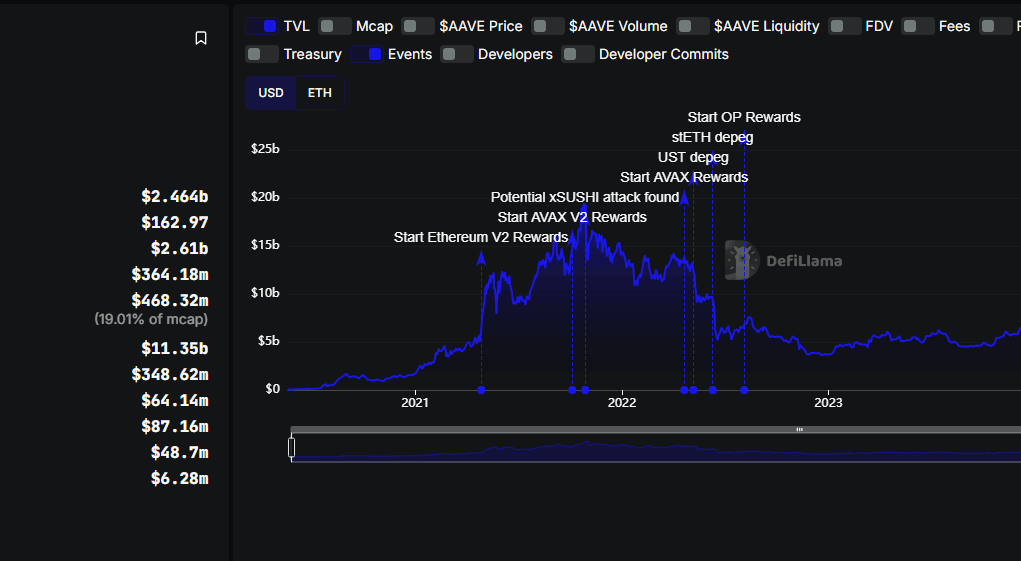Screen dimensions: 1021x561
Task: Click the 19.01% of mcap note
Action: [151, 319]
